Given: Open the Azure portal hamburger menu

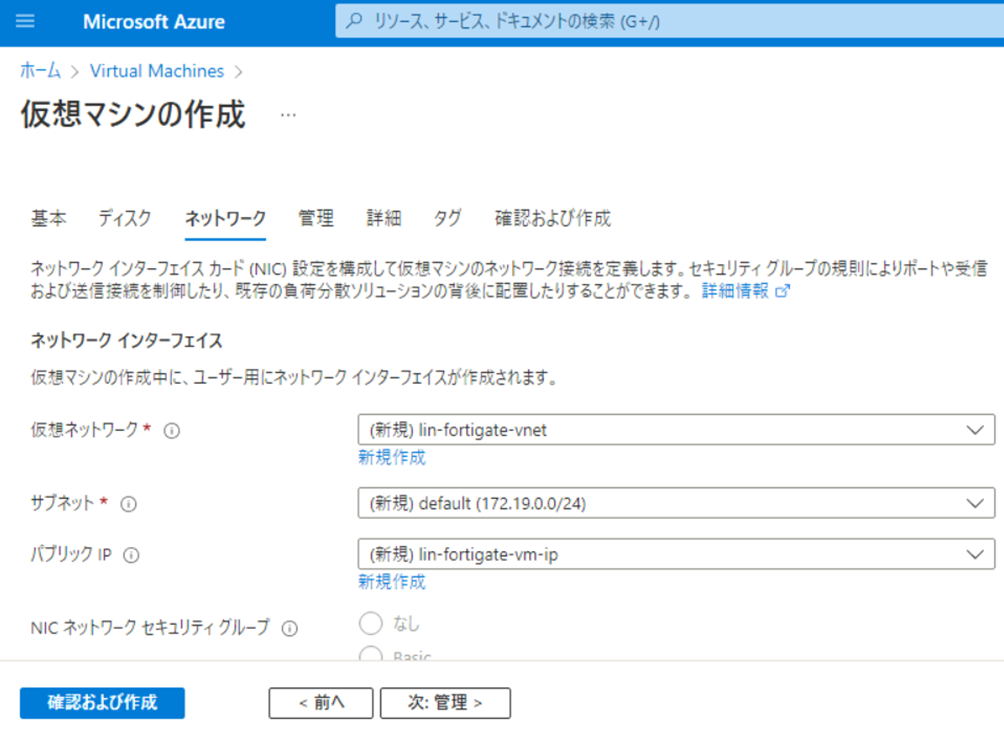Looking at the screenshot, I should coord(25,21).
